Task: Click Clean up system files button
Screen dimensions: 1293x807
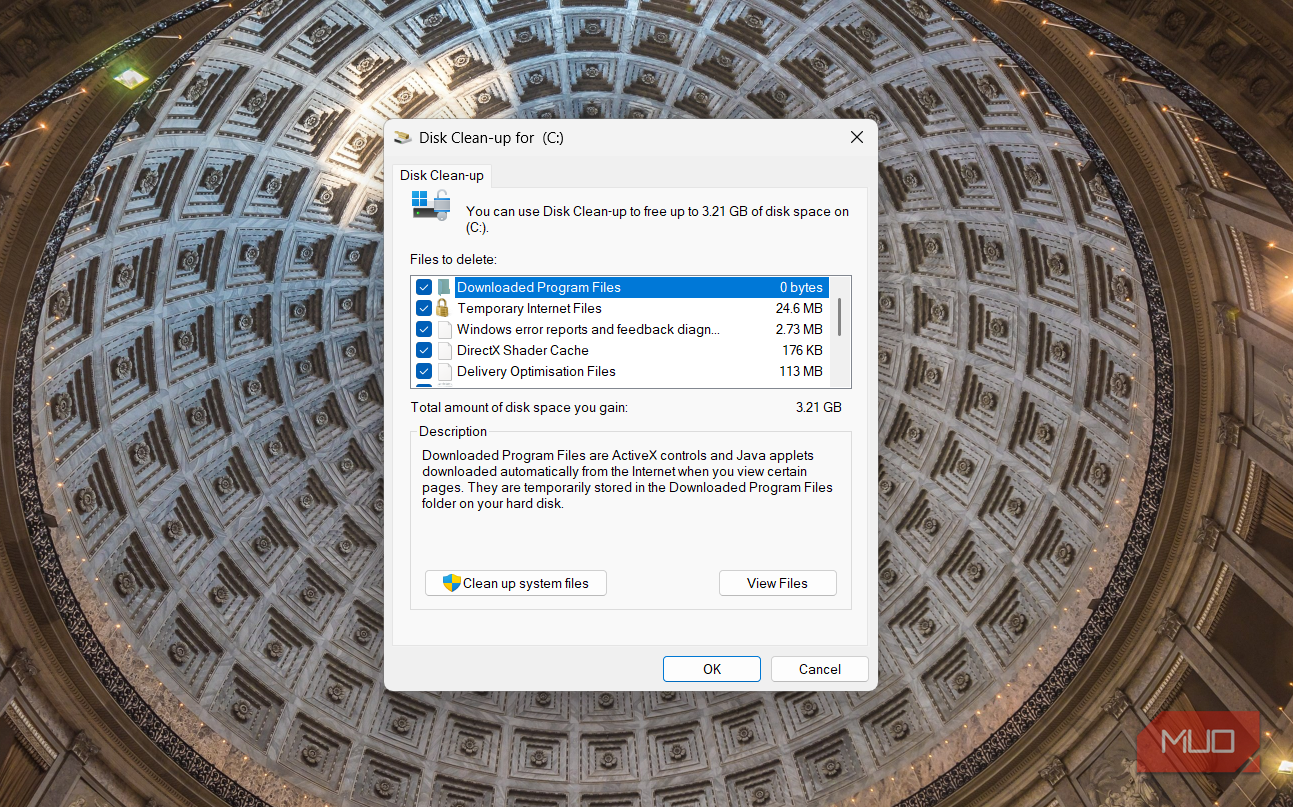Action: [x=516, y=583]
